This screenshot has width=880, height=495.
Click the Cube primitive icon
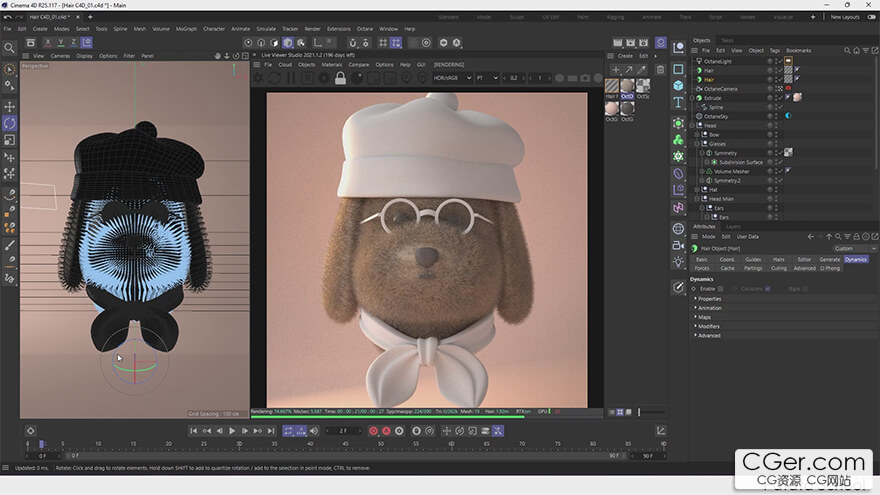[x=678, y=85]
